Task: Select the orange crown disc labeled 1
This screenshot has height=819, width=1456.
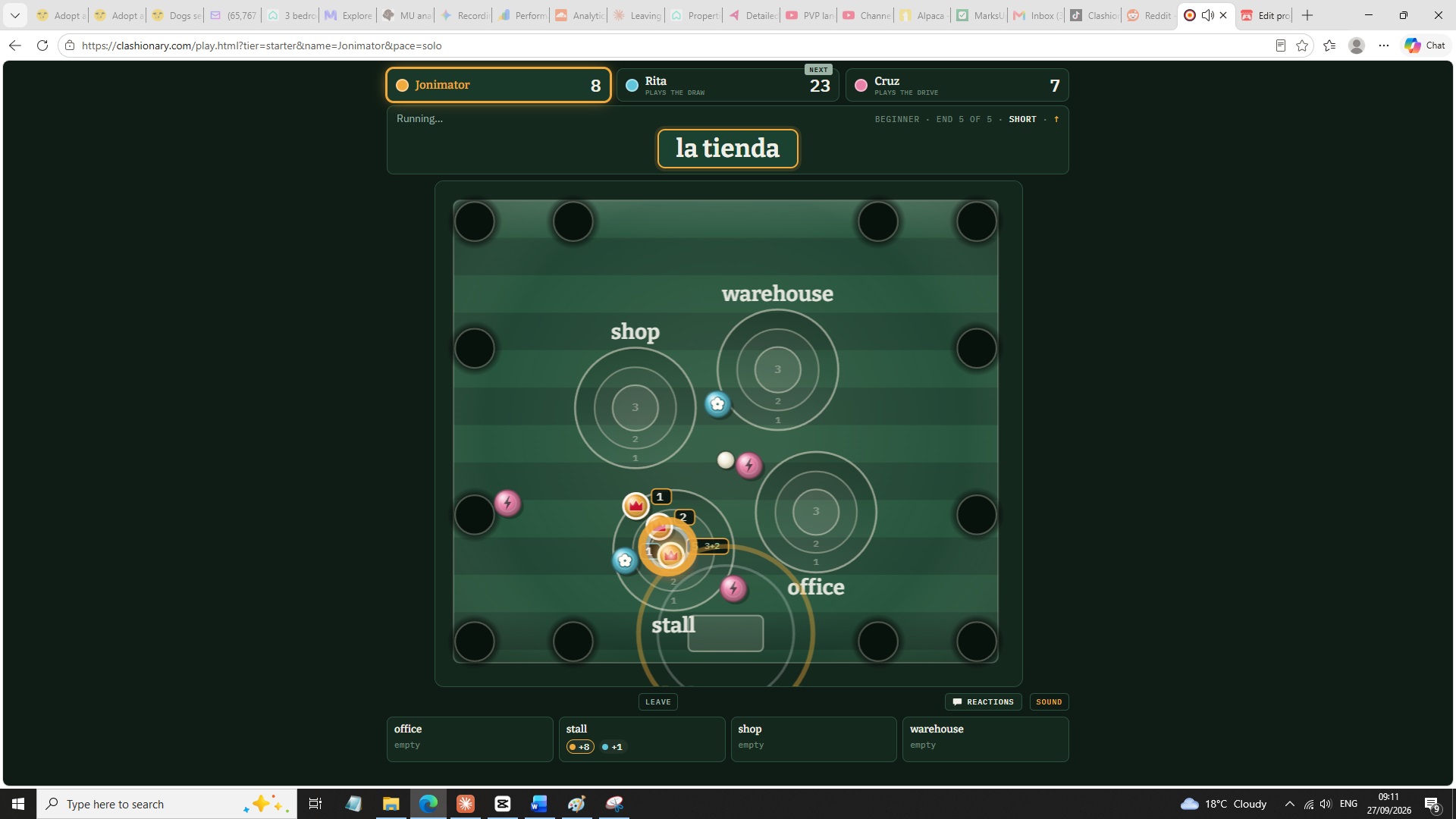Action: pyautogui.click(x=635, y=505)
